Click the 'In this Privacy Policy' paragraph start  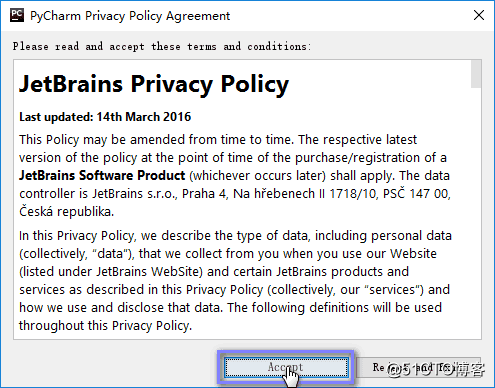click(77, 236)
